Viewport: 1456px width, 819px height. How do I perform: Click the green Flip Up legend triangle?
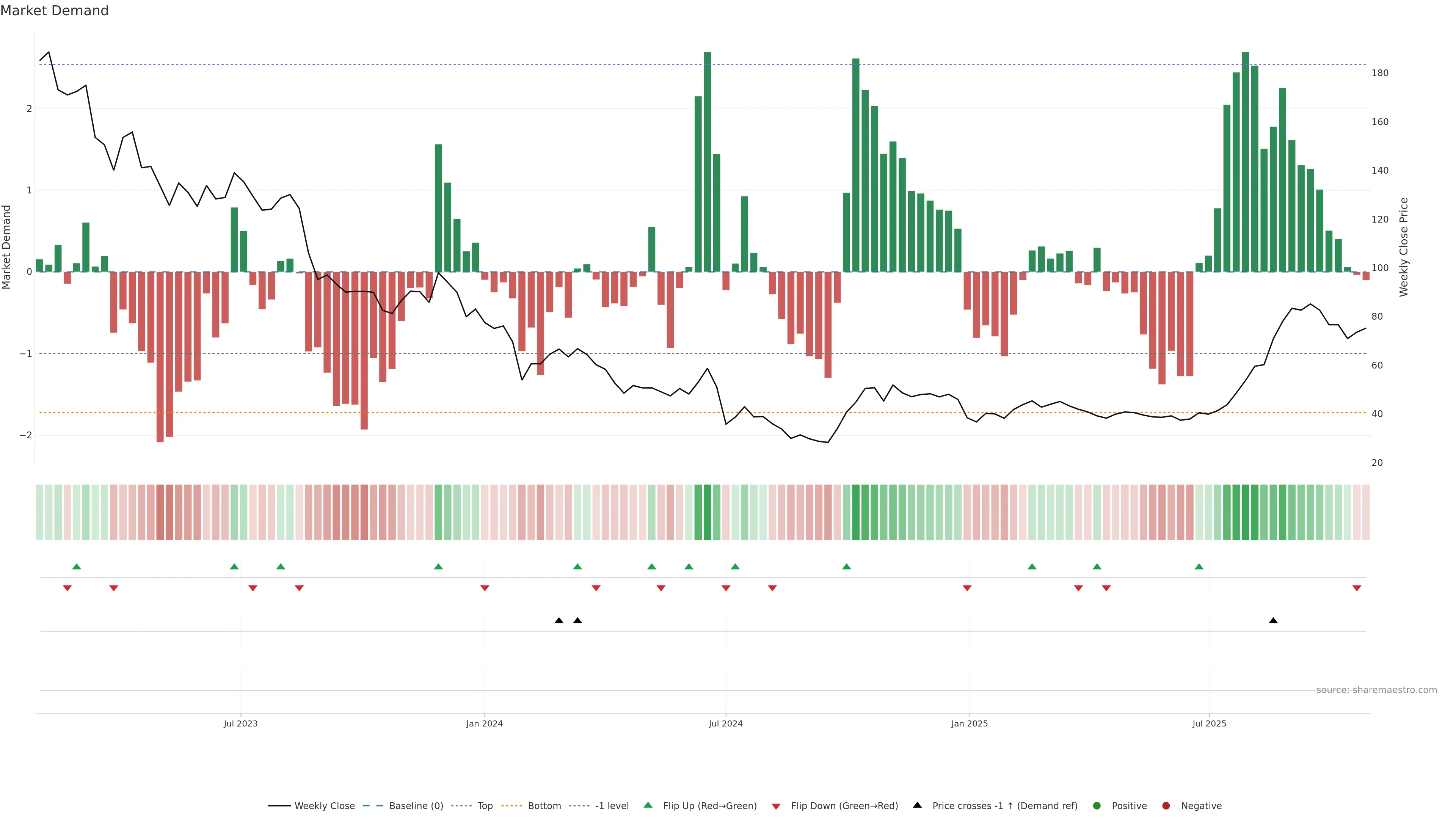648,805
